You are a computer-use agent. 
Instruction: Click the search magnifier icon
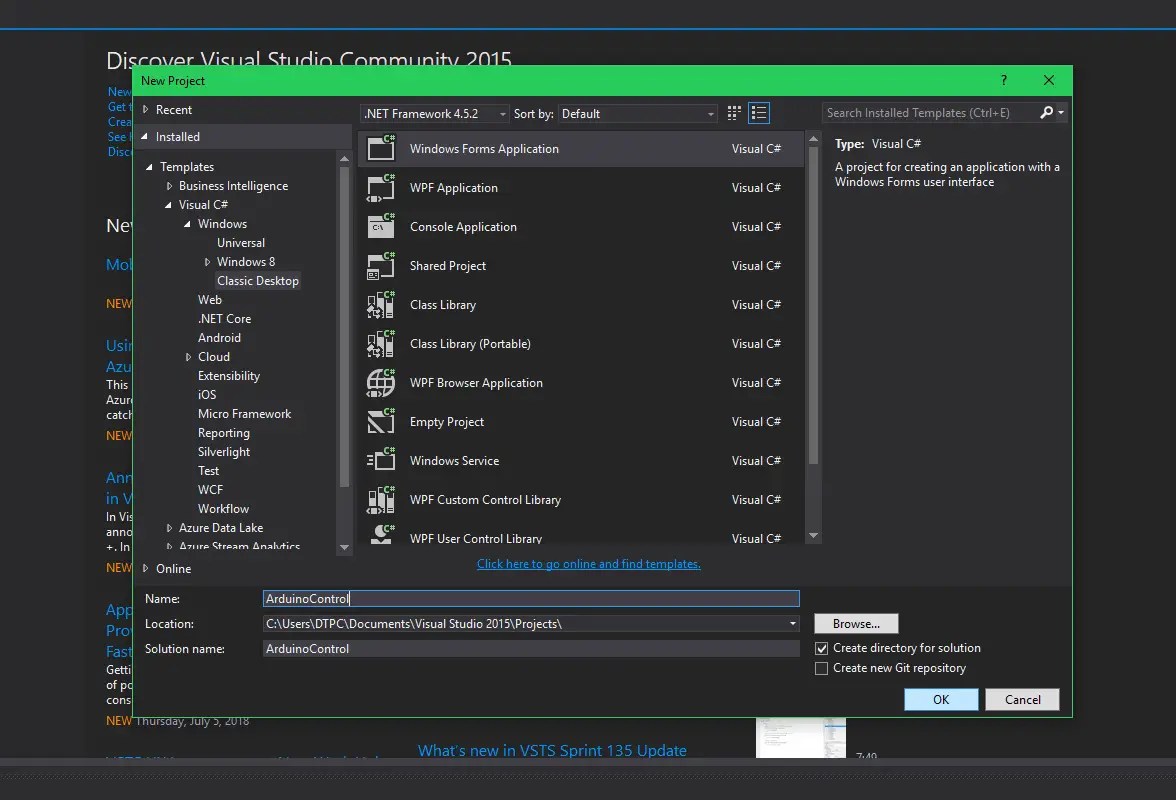point(1046,113)
